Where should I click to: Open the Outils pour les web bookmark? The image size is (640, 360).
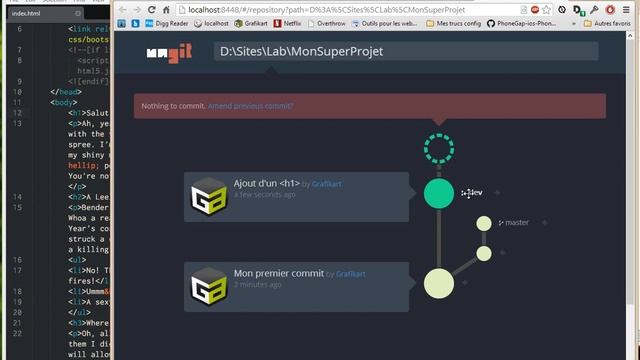coord(384,24)
